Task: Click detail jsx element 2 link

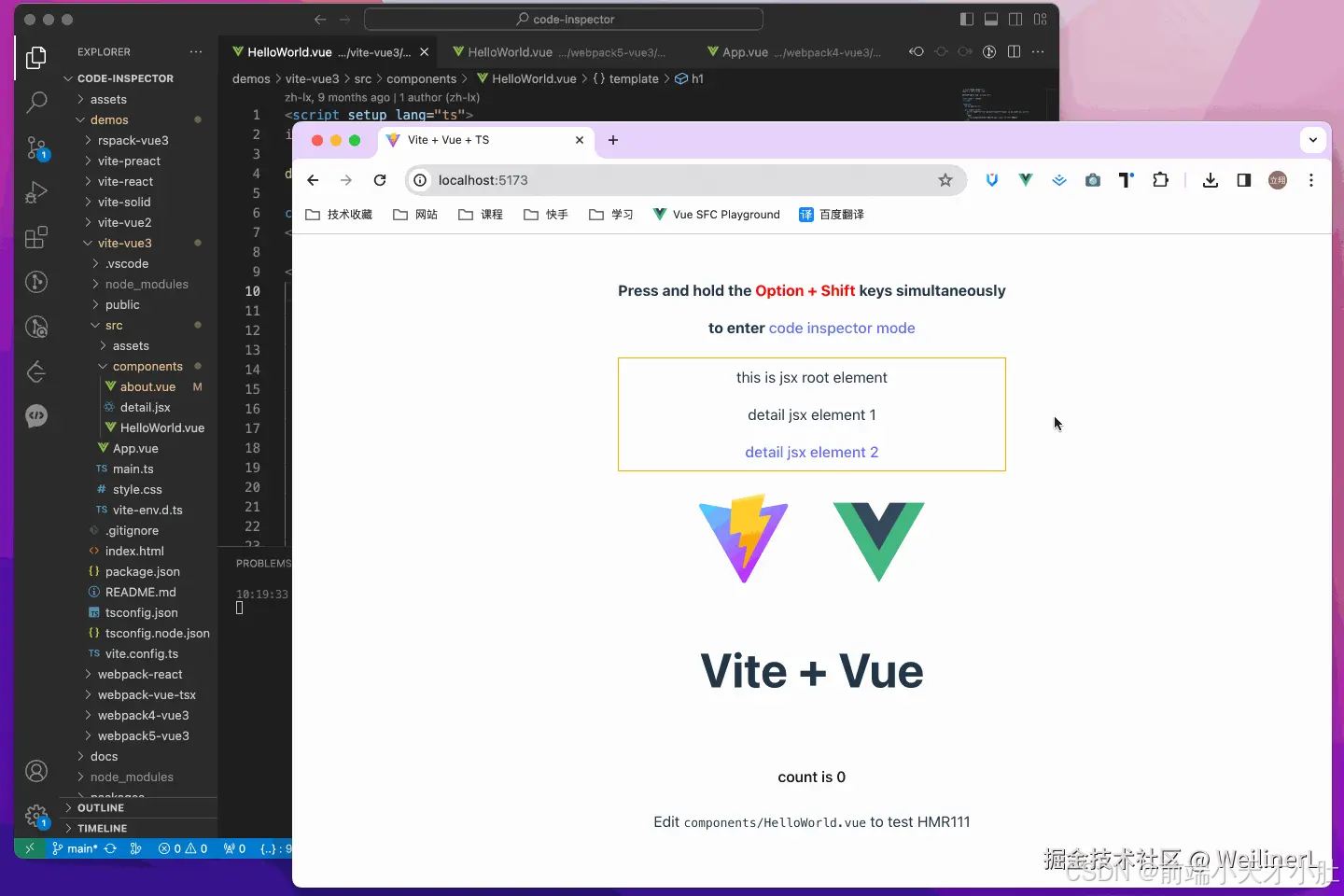Action: [812, 452]
